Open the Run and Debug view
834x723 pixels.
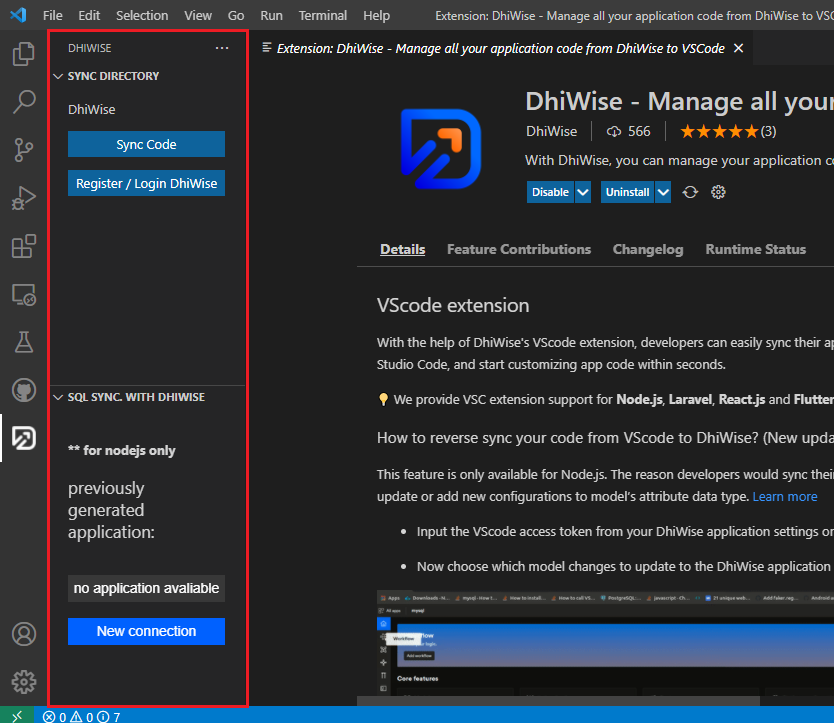(23, 197)
